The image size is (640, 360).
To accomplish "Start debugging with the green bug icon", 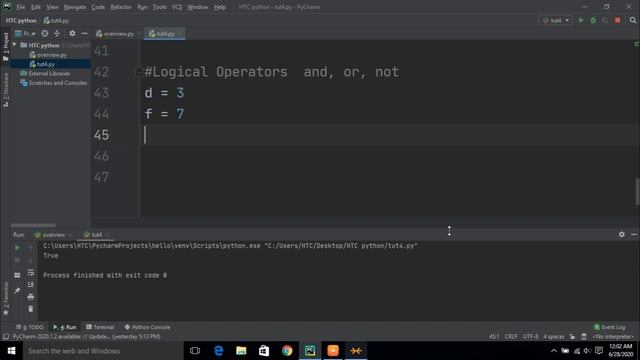I will click(x=593, y=20).
